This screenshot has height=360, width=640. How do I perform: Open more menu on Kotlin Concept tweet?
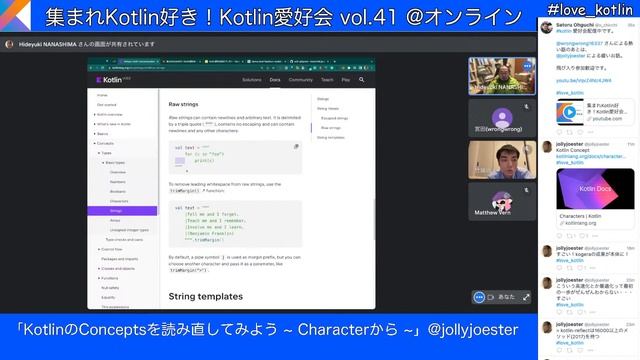point(595,236)
